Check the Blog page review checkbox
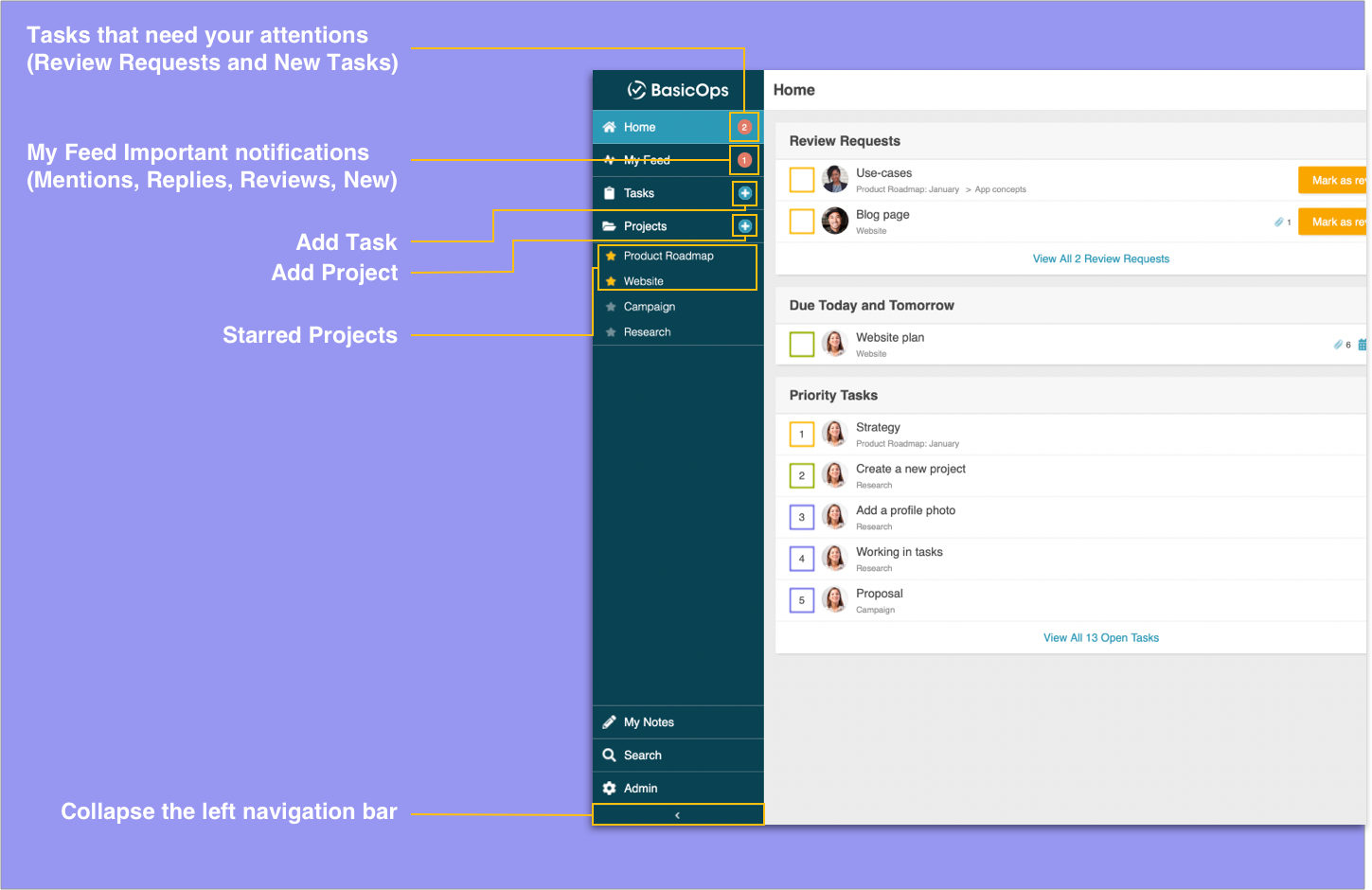Image resolution: width=1372 pixels, height=890 pixels. point(802,221)
